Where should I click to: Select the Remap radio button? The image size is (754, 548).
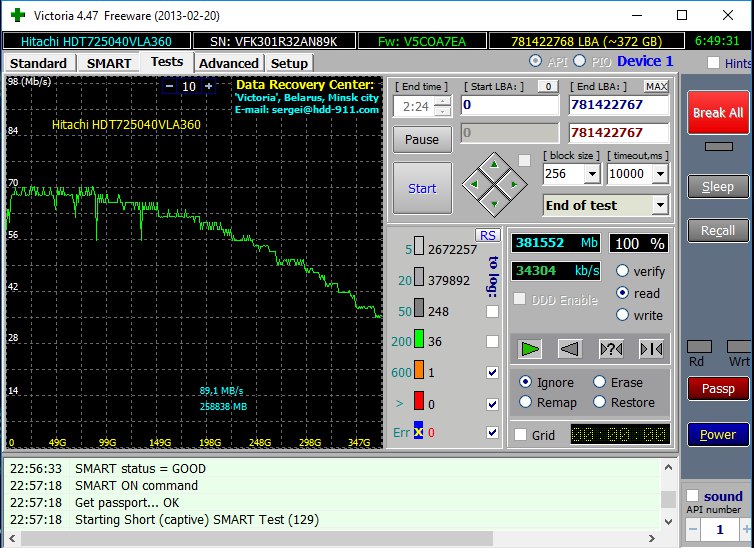pyautogui.click(x=525, y=402)
